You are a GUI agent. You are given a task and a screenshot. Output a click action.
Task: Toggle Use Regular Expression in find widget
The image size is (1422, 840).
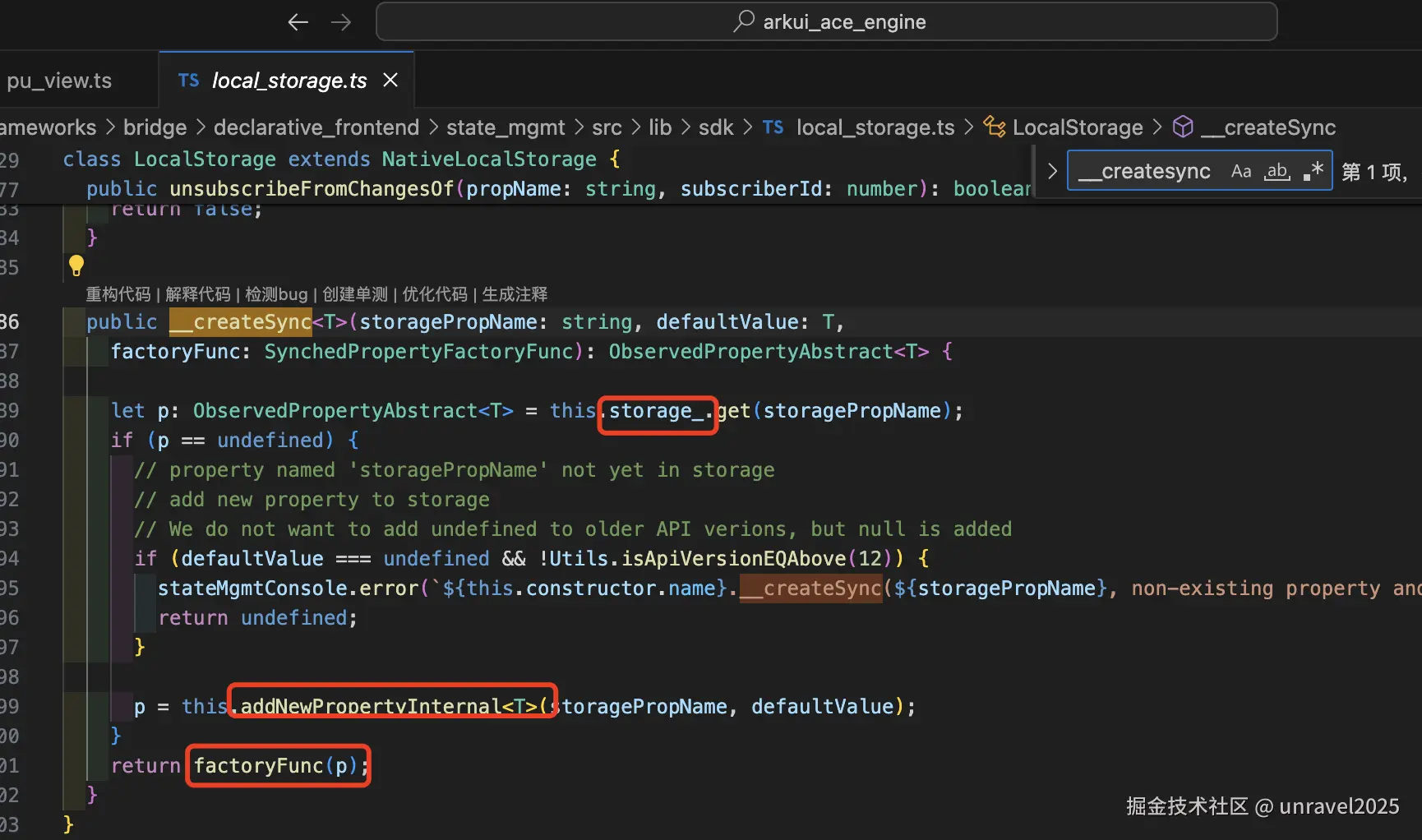[x=1313, y=171]
